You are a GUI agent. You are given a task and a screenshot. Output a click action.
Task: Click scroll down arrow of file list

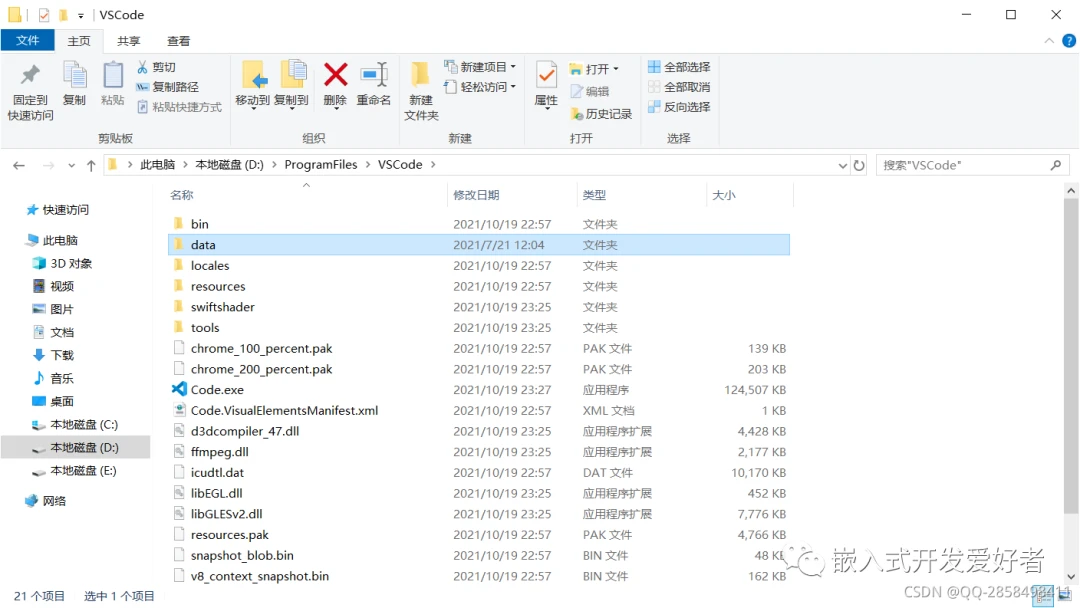pos(1070,577)
